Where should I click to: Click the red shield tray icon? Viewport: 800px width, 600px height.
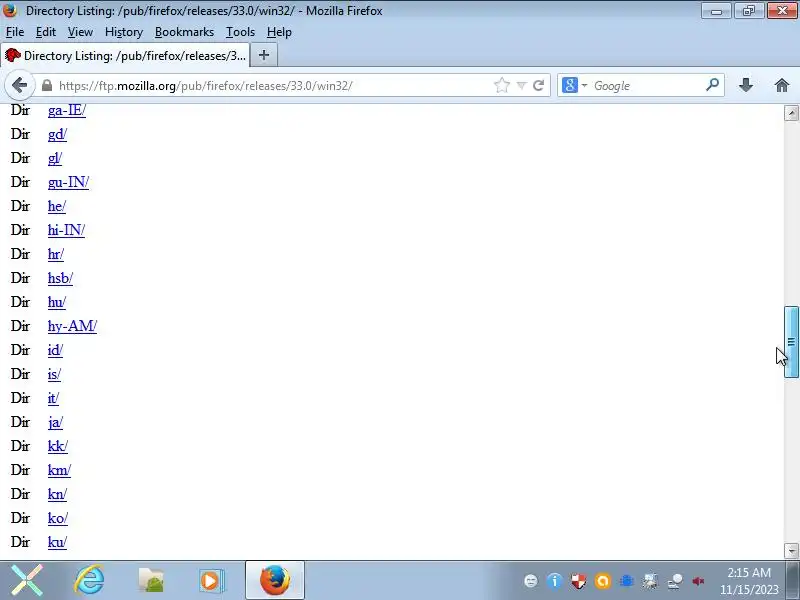pyautogui.click(x=578, y=581)
